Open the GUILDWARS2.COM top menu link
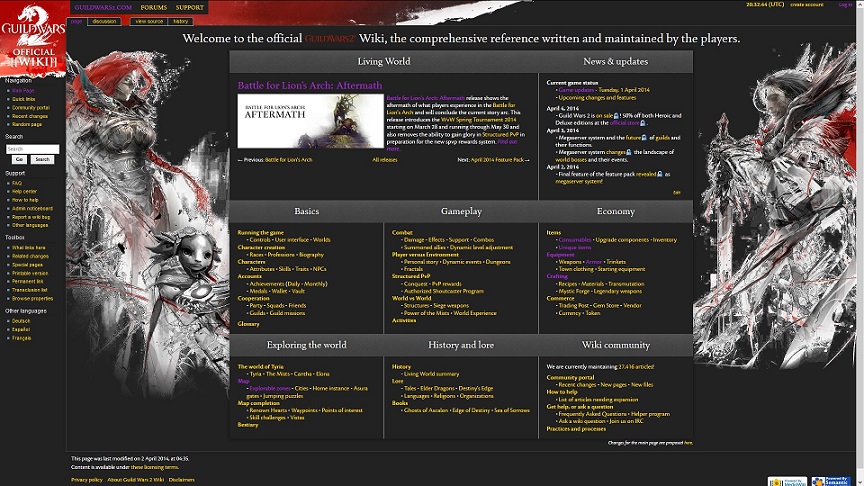Image resolution: width=864 pixels, height=486 pixels. click(x=103, y=8)
